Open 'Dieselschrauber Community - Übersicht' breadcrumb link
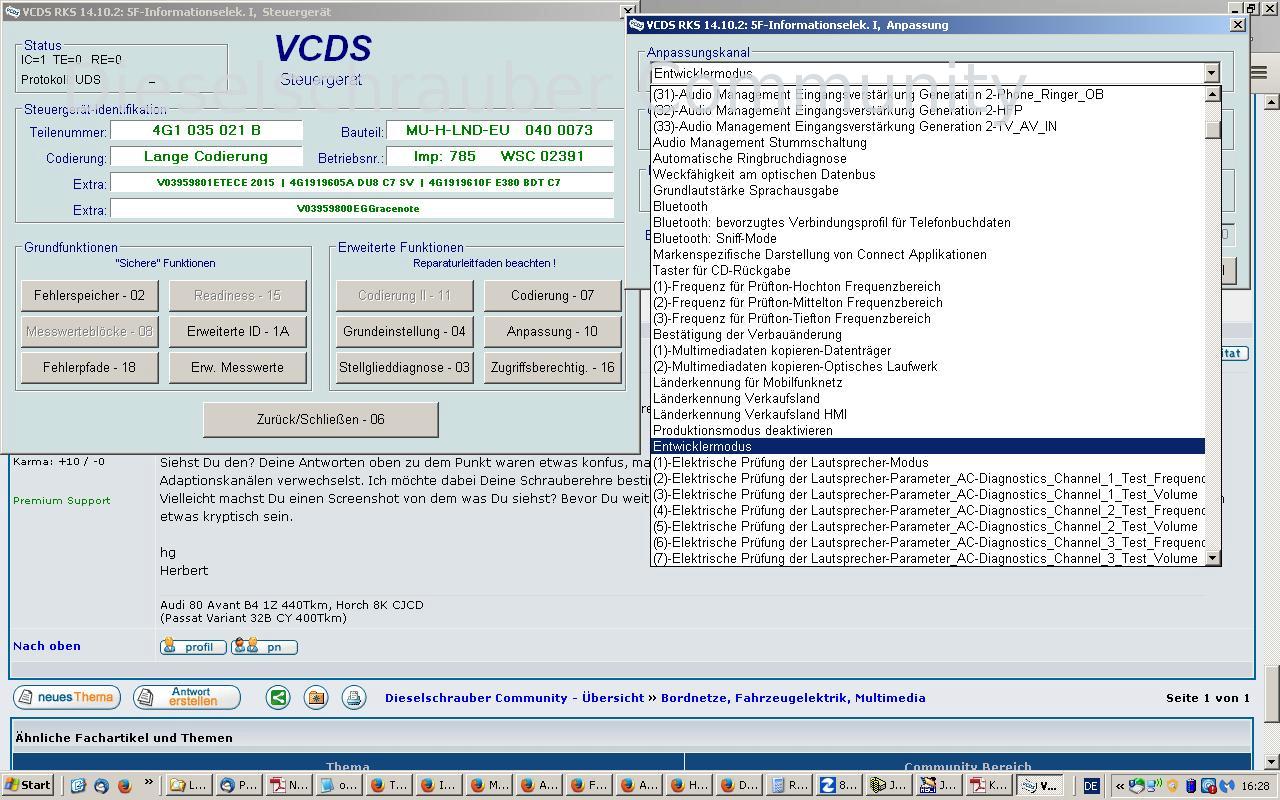Image resolution: width=1280 pixels, height=800 pixels. [x=514, y=698]
